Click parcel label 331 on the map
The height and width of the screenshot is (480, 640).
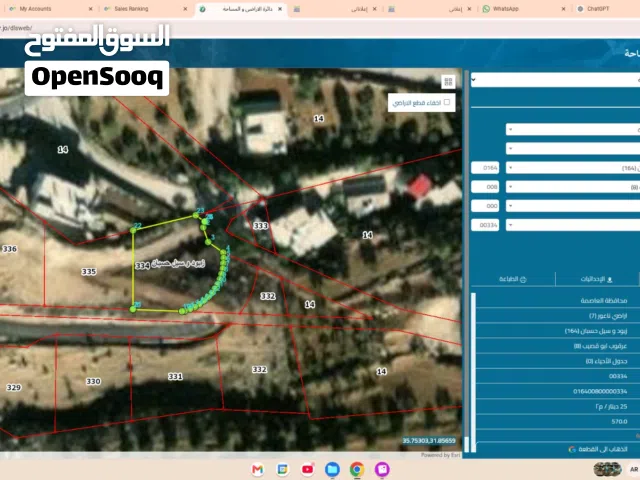pyautogui.click(x=175, y=376)
